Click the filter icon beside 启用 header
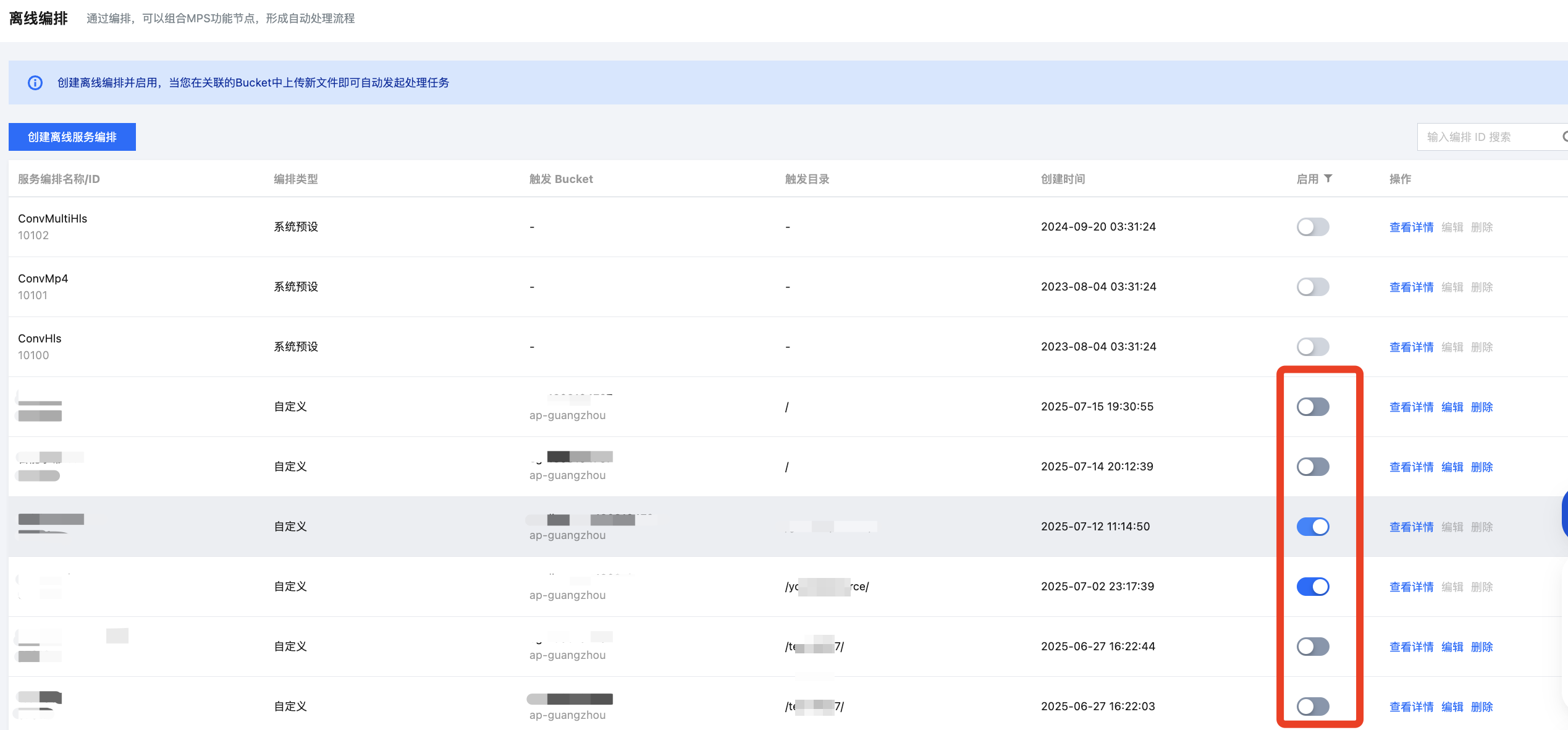The height and width of the screenshot is (730, 1568). [x=1328, y=179]
